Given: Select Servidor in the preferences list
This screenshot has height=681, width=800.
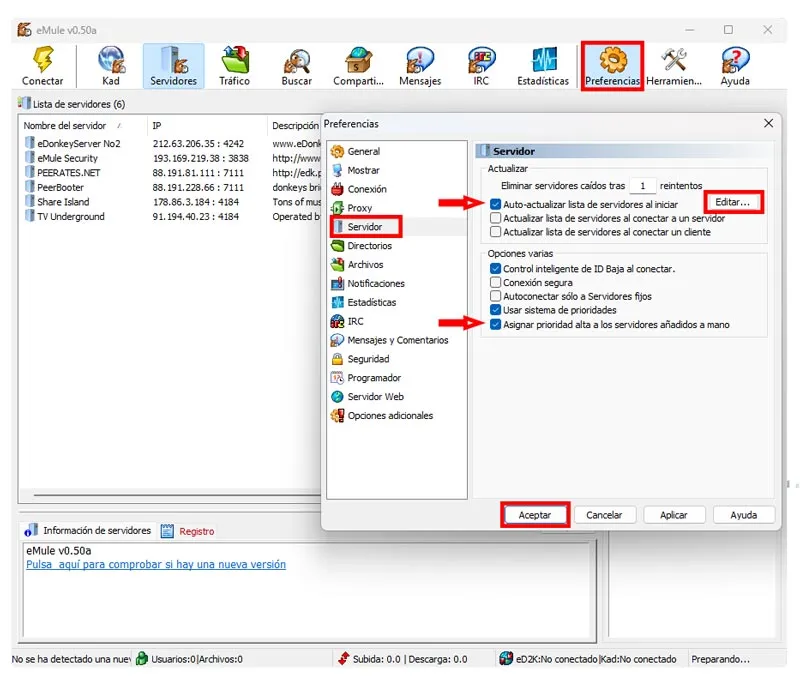Looking at the screenshot, I should pos(365,226).
